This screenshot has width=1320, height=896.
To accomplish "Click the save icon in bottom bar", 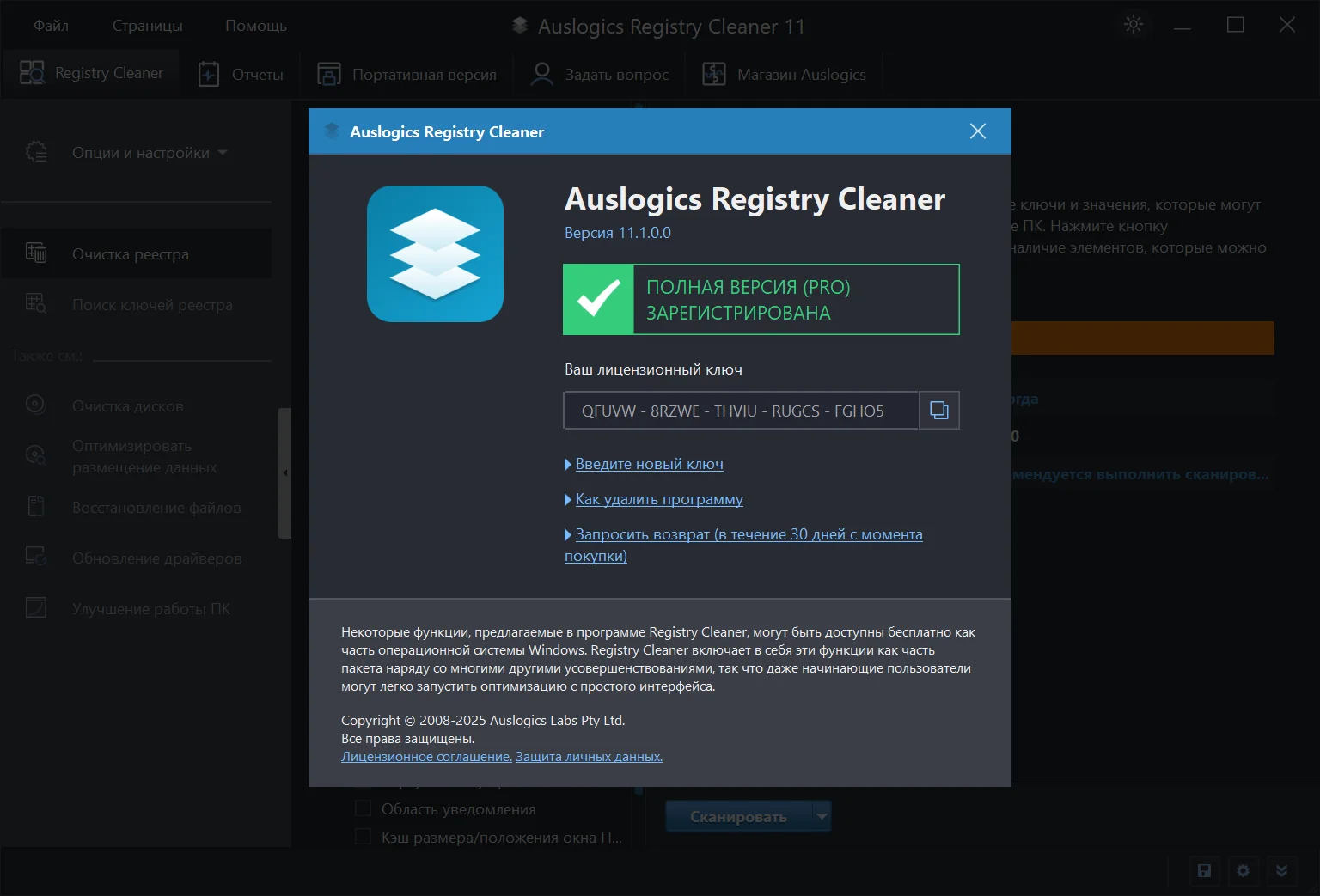I will click(x=1204, y=871).
